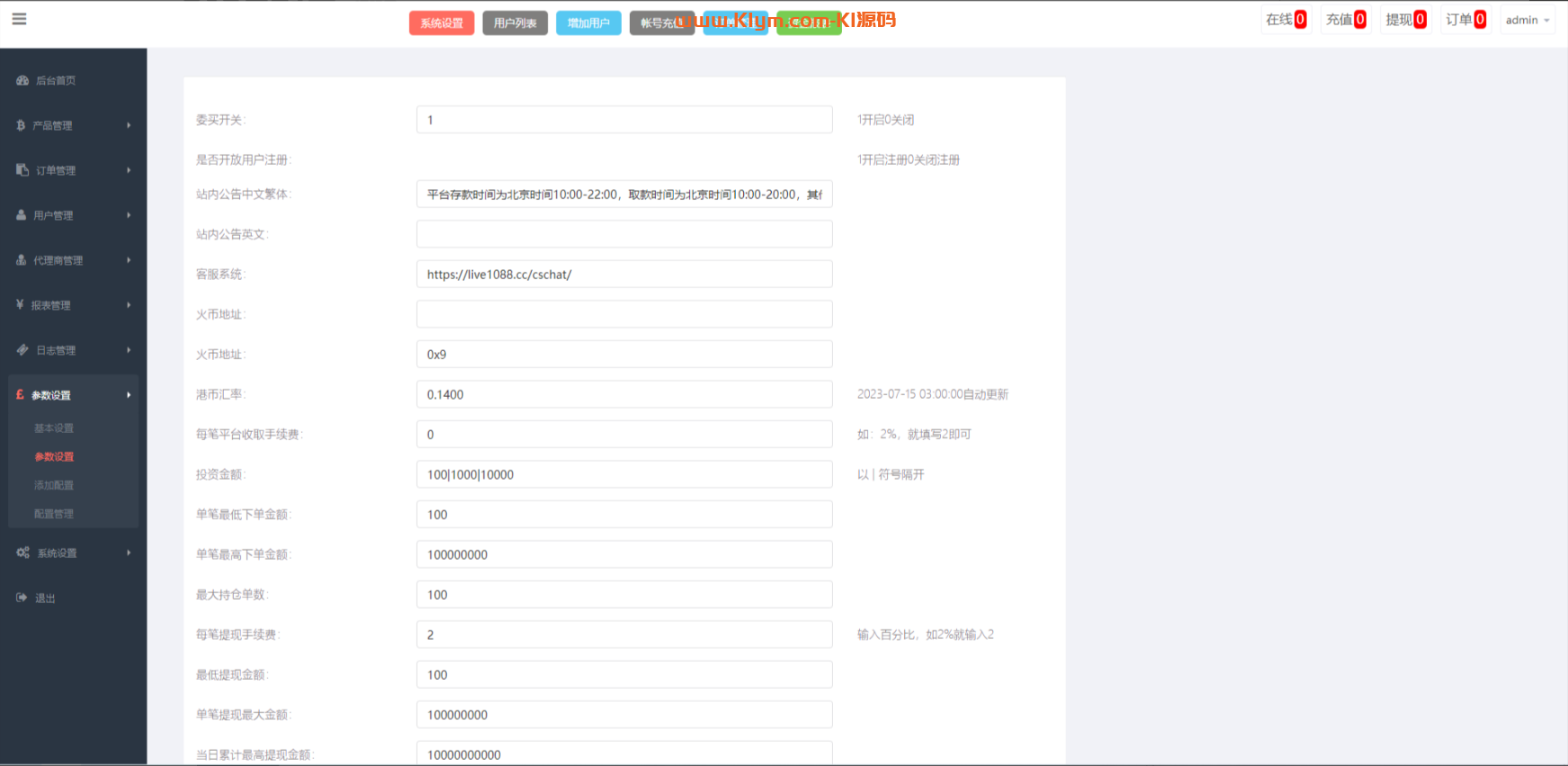The image size is (1568, 766).
Task: Click the red 系统设置 top button
Action: [x=442, y=23]
